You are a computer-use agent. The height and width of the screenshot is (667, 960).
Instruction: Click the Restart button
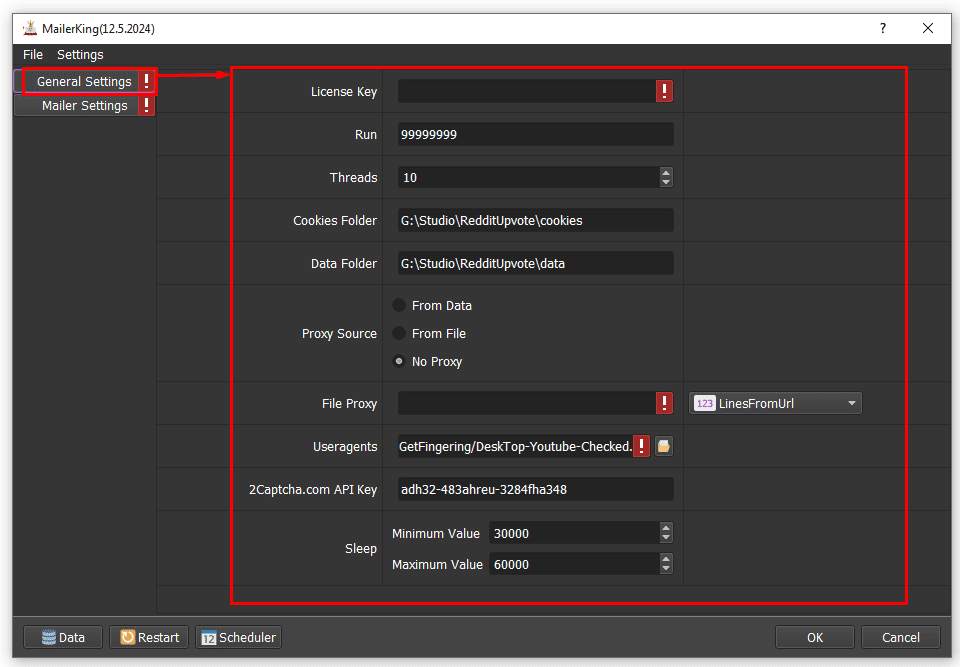click(149, 637)
